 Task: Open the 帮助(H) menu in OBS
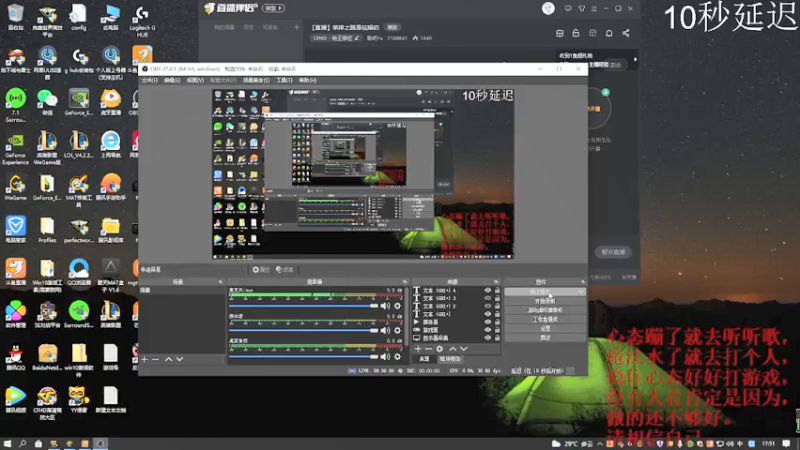point(308,80)
